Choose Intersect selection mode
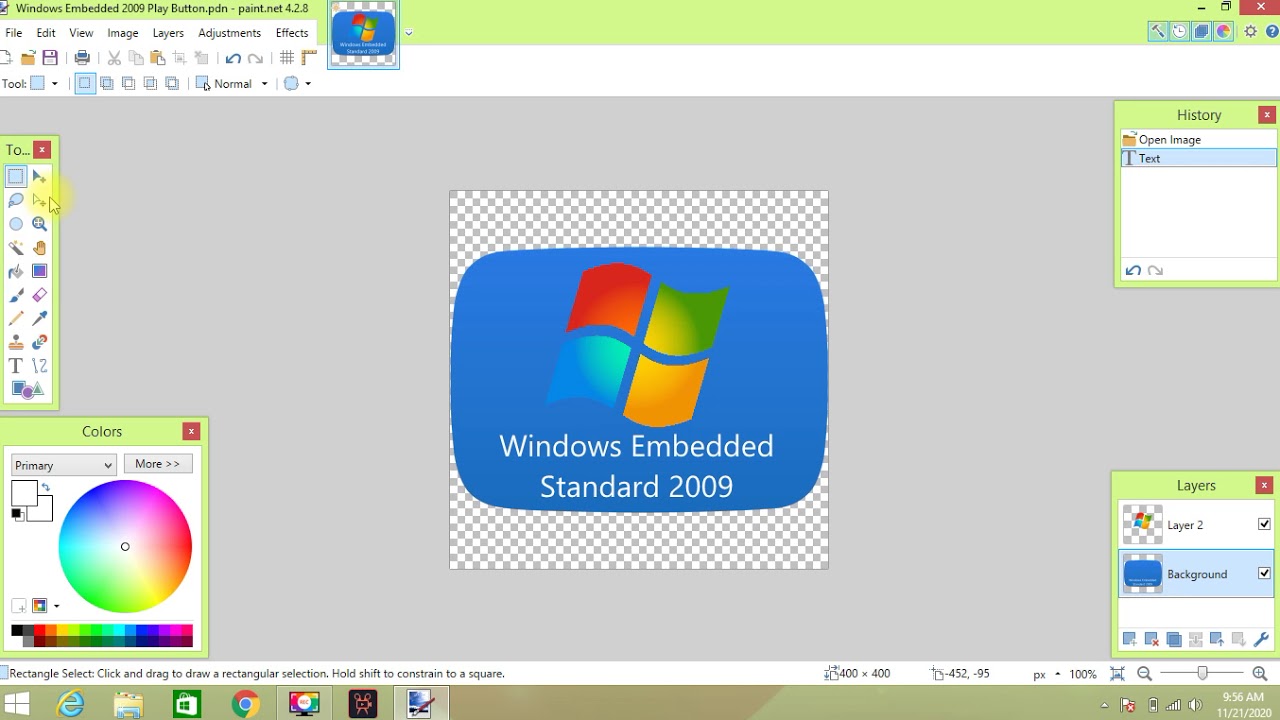This screenshot has width=1280, height=720. coord(150,84)
